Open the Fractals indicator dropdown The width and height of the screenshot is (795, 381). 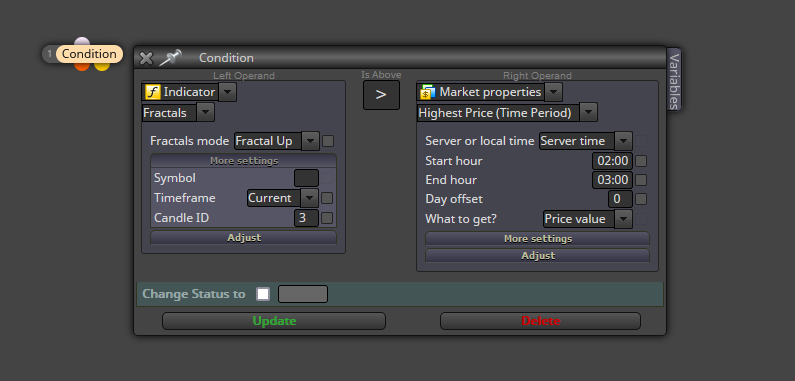pyautogui.click(x=205, y=113)
